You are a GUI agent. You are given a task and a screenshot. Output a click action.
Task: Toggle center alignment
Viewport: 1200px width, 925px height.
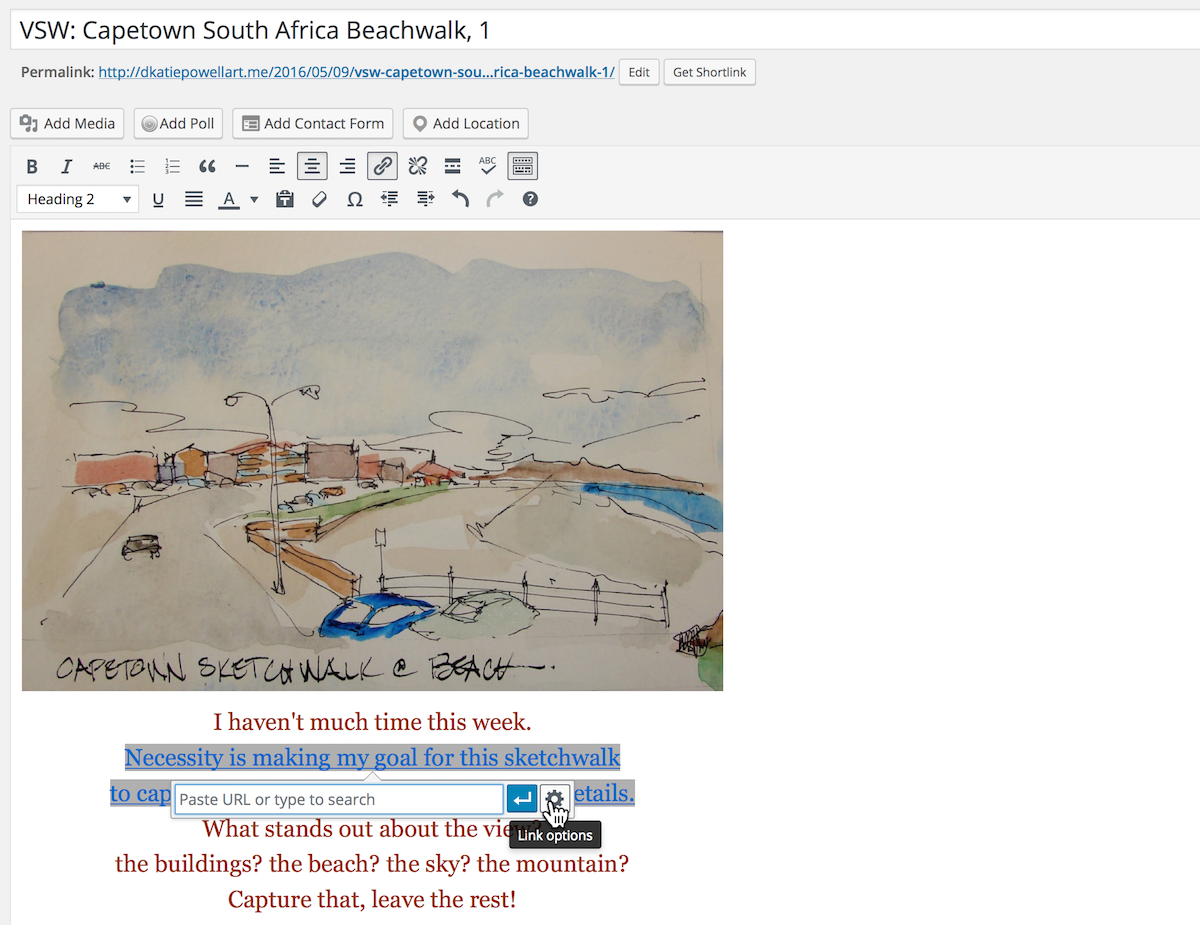click(312, 166)
